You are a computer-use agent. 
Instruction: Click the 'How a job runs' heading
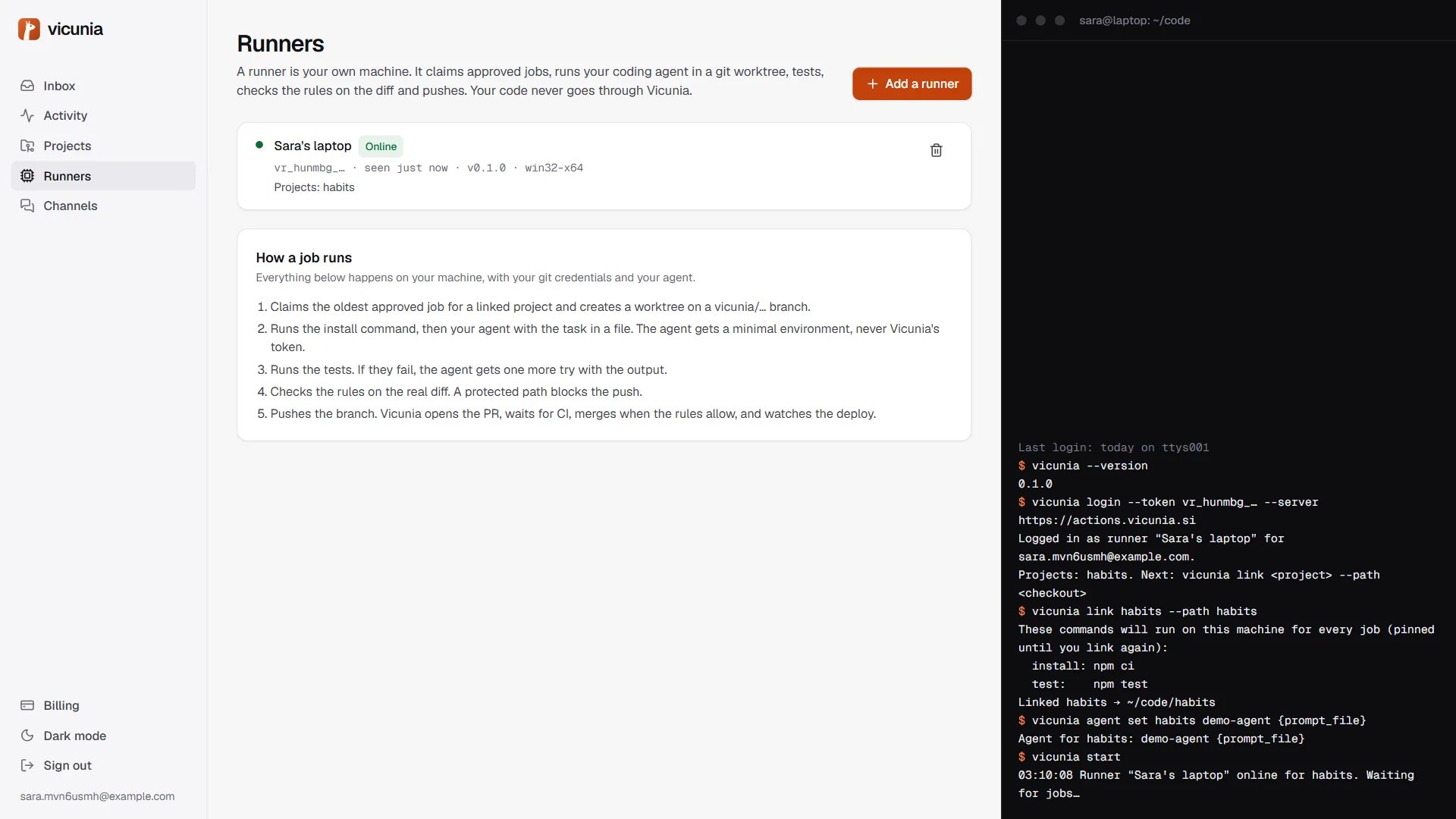[x=303, y=258]
